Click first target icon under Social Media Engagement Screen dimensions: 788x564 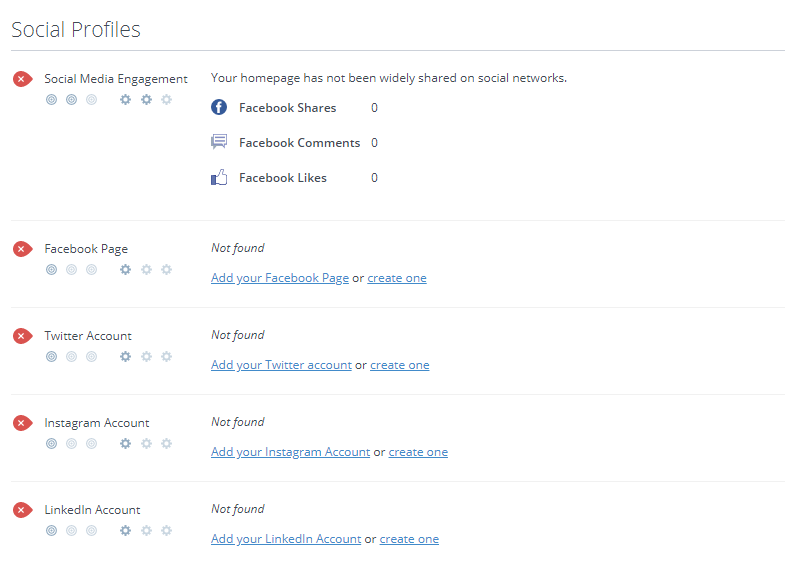click(x=51, y=99)
